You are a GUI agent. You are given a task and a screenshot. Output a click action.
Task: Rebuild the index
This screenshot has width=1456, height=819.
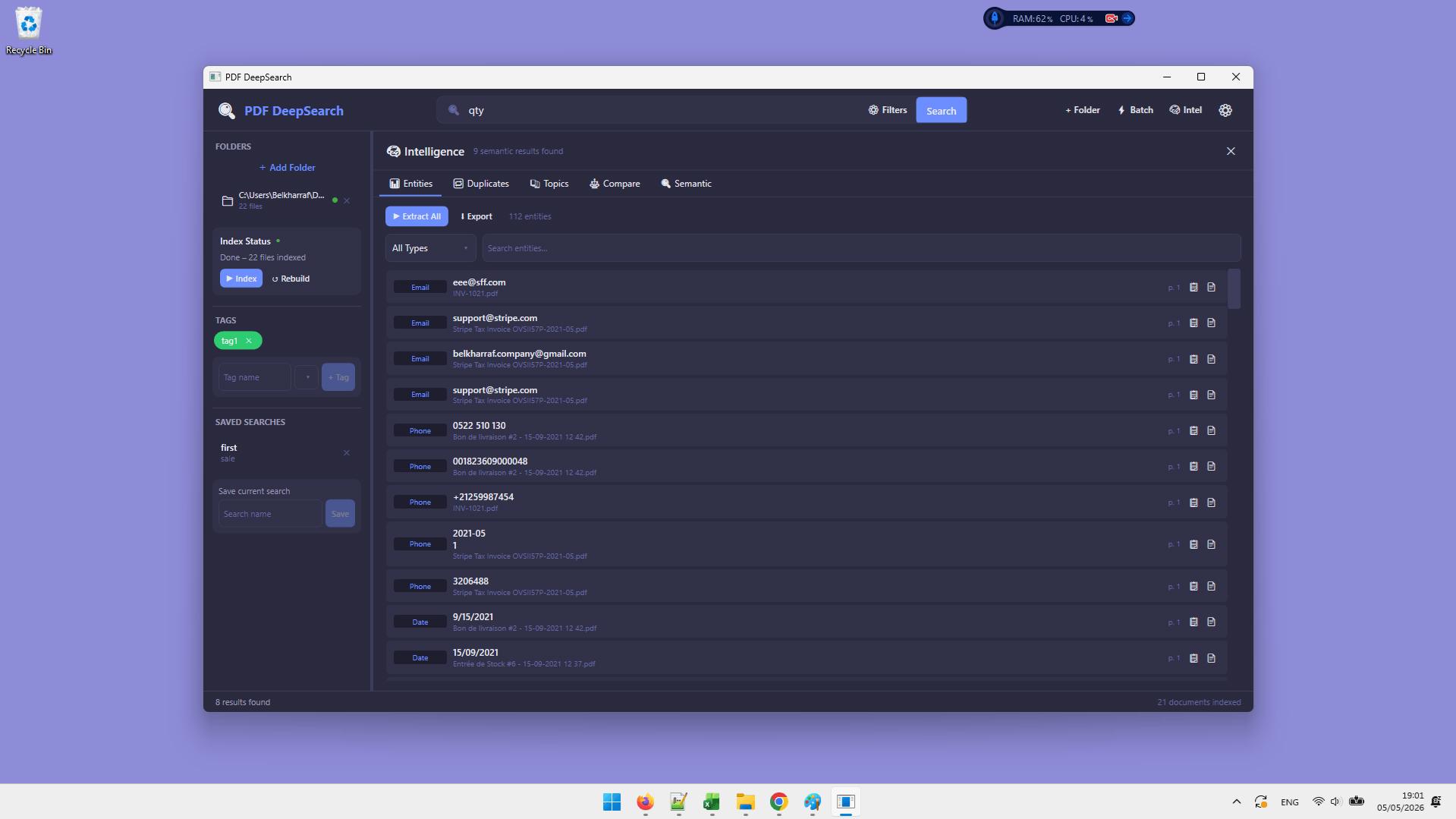(x=291, y=279)
